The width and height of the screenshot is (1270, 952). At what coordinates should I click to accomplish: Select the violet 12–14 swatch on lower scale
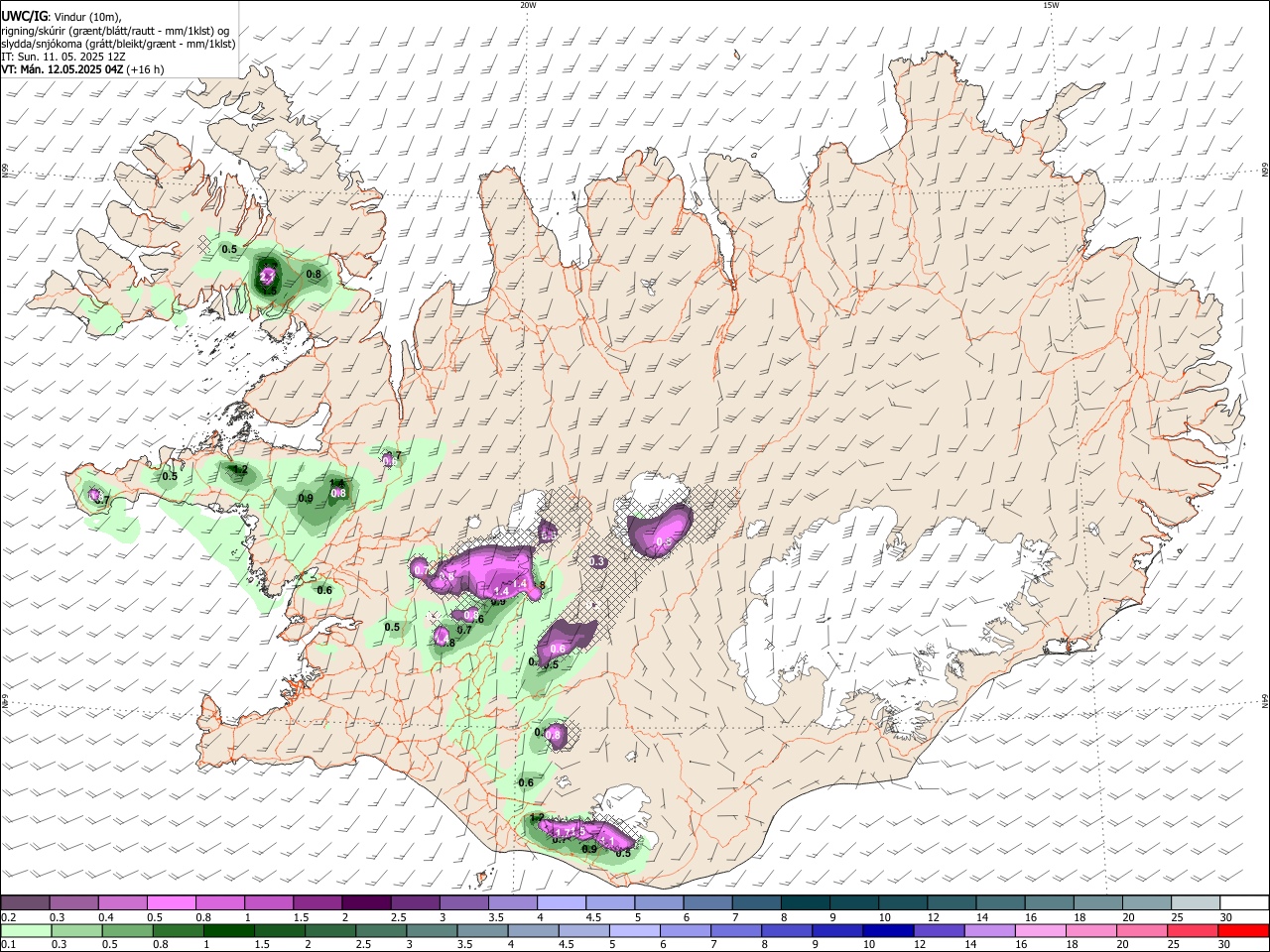tap(941, 930)
